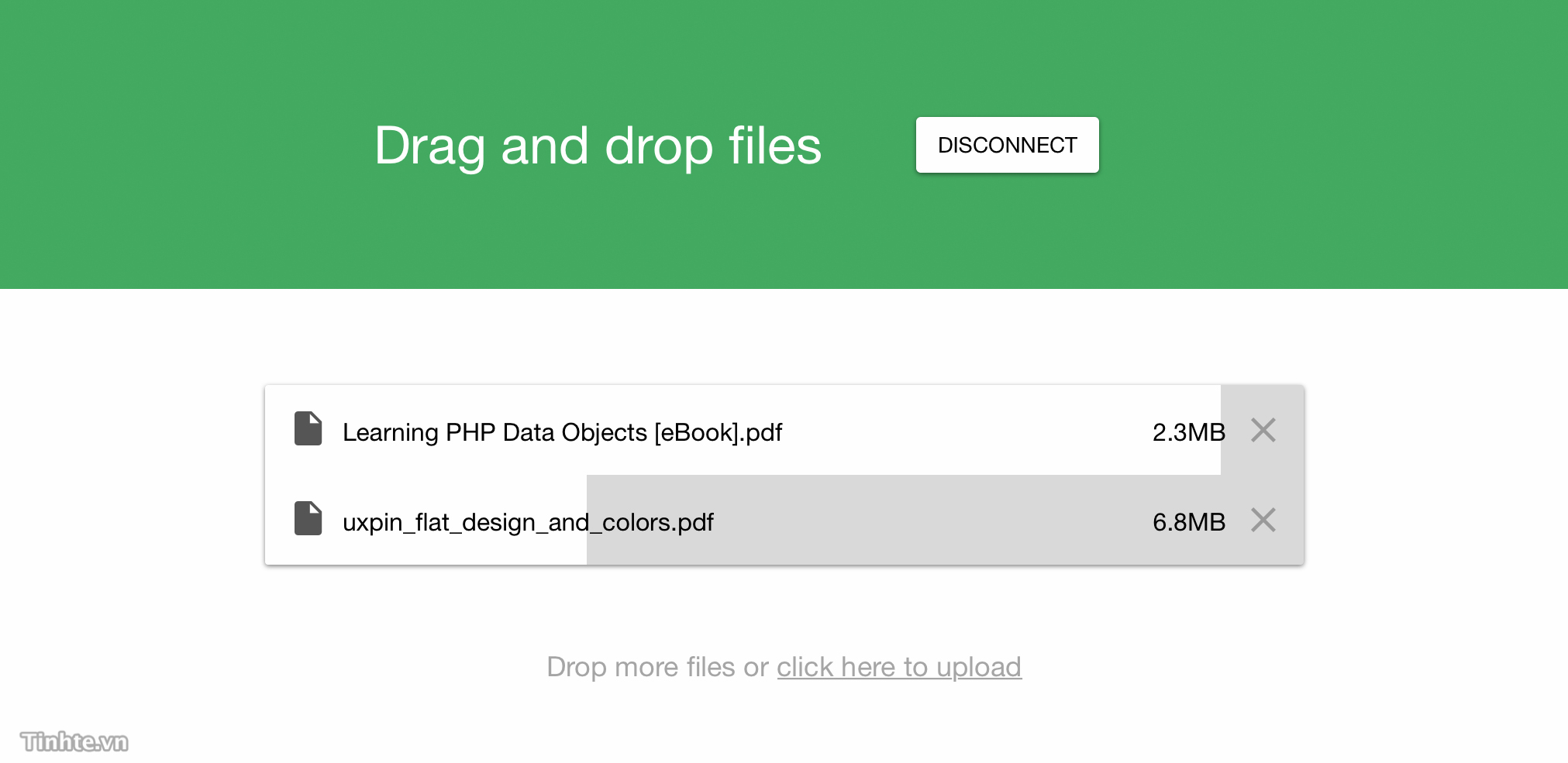Image resolution: width=1568 pixels, height=763 pixels.
Task: Cancel the uxpin_flat_design_and_colors.pdf upload
Action: point(1263,520)
